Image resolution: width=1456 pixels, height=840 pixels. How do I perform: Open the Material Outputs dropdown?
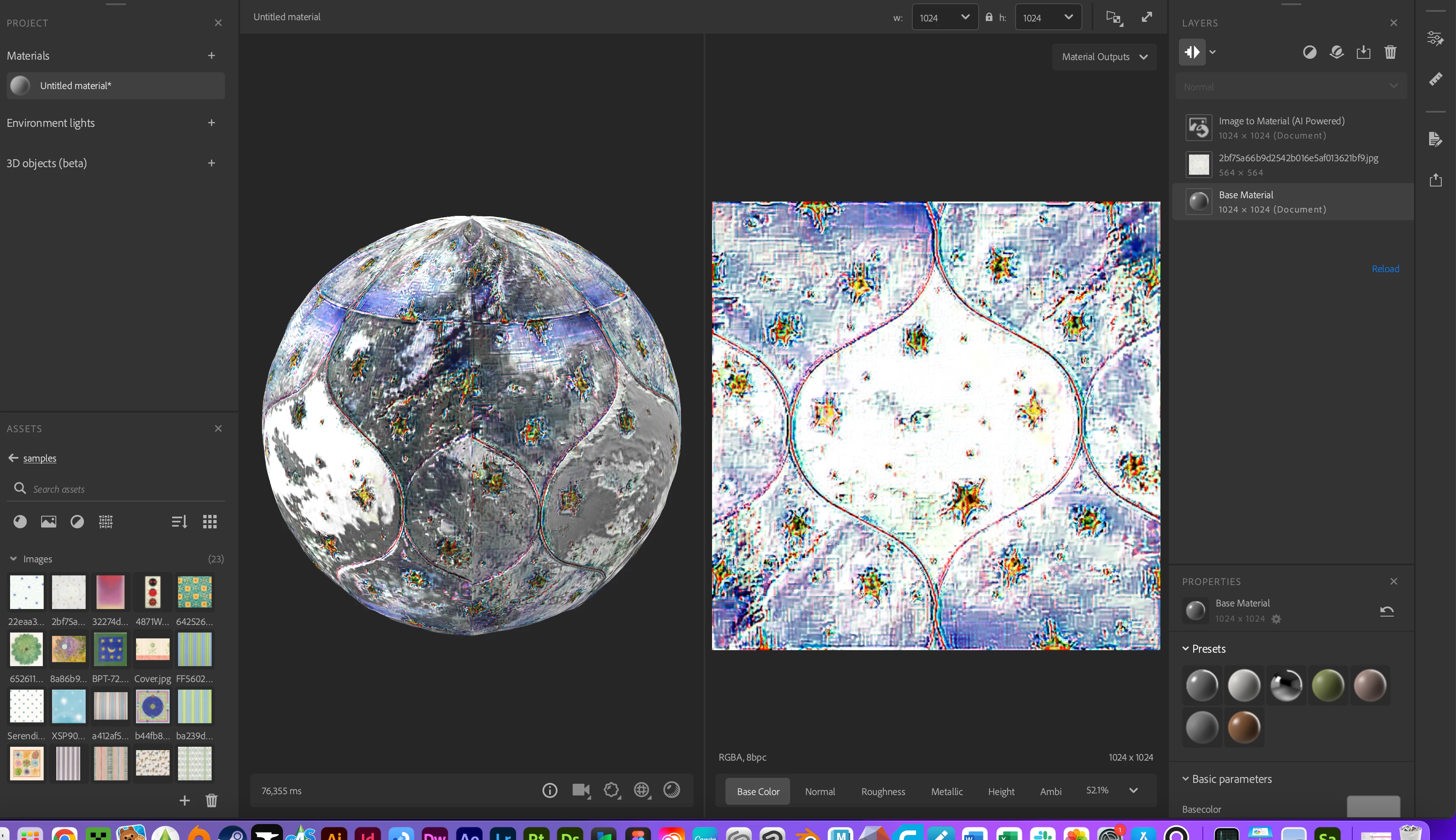[1104, 57]
